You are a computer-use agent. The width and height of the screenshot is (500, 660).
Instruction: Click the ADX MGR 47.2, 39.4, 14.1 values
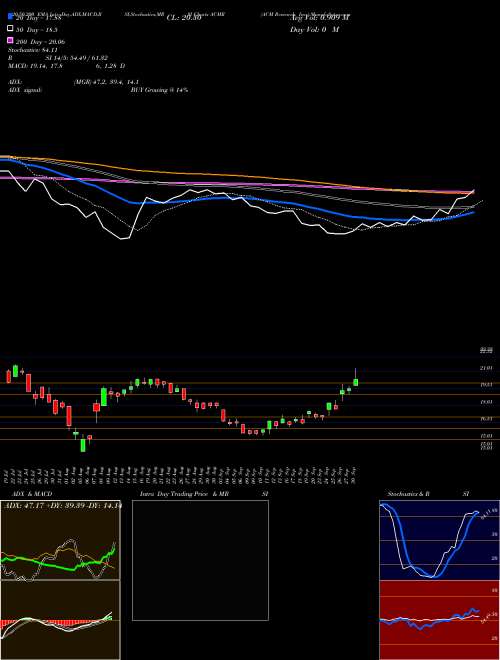(106, 82)
